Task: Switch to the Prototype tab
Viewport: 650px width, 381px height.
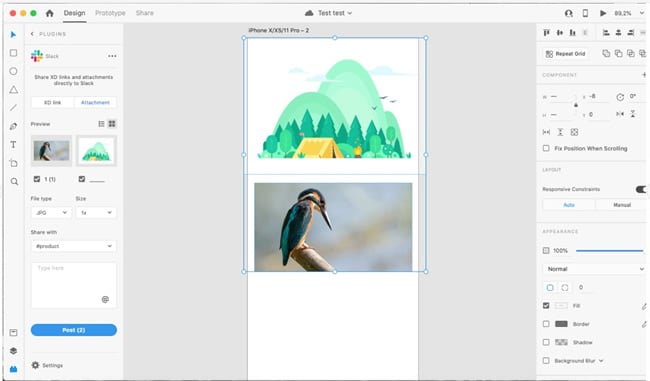Action: [x=110, y=13]
